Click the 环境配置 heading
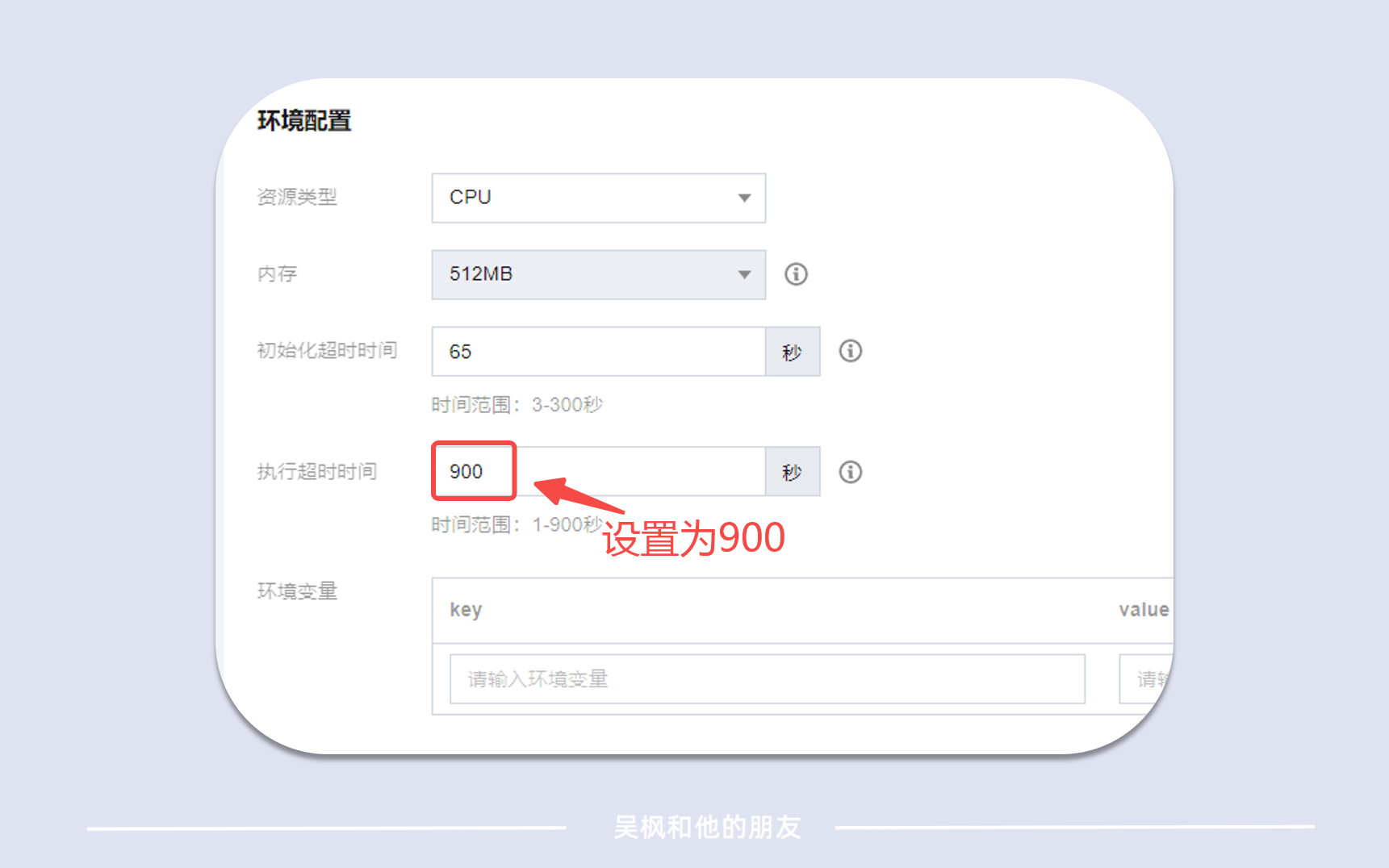Screen dimensions: 1389x868 [304, 121]
